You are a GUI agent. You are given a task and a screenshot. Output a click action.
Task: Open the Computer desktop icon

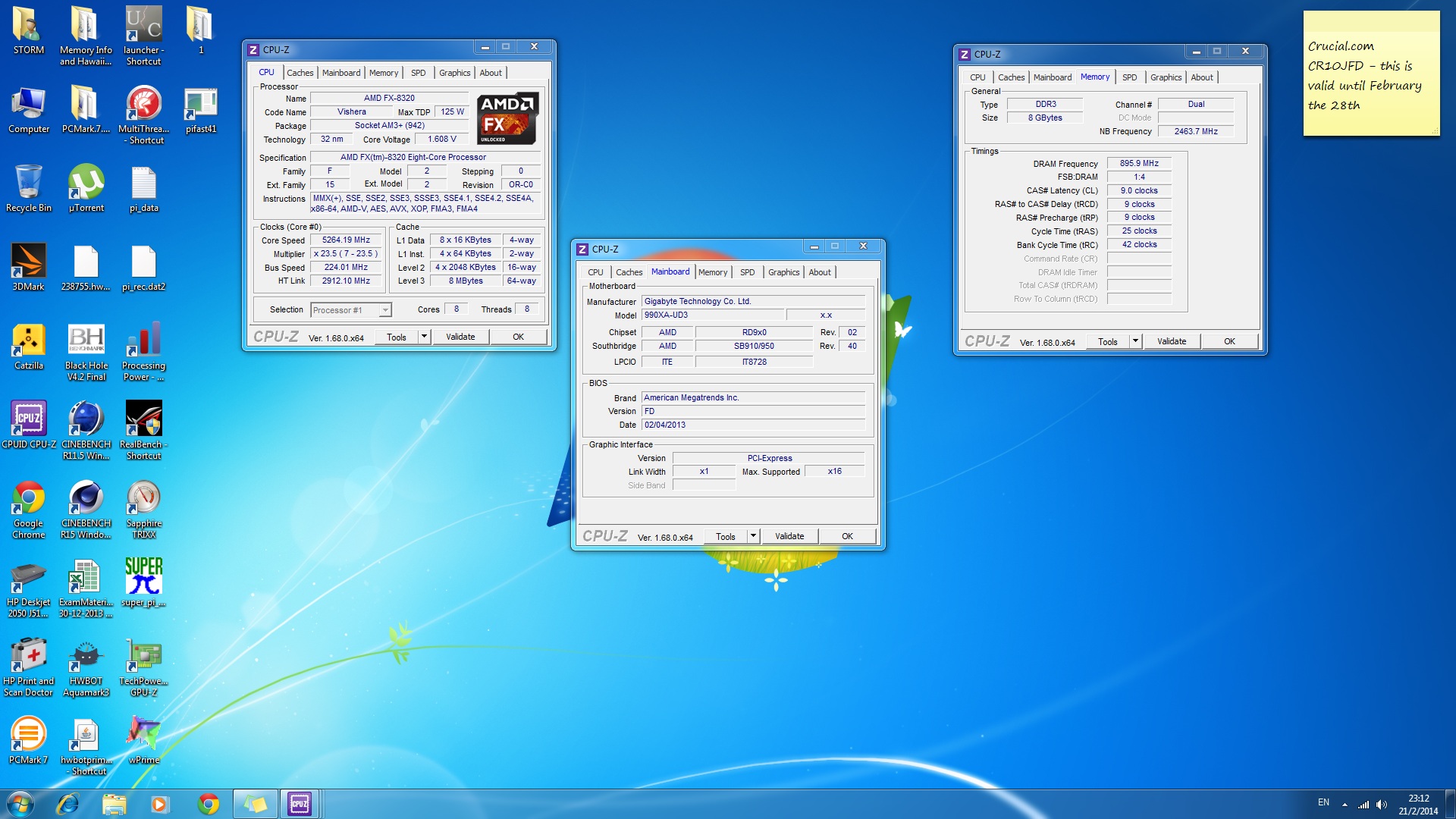(28, 110)
